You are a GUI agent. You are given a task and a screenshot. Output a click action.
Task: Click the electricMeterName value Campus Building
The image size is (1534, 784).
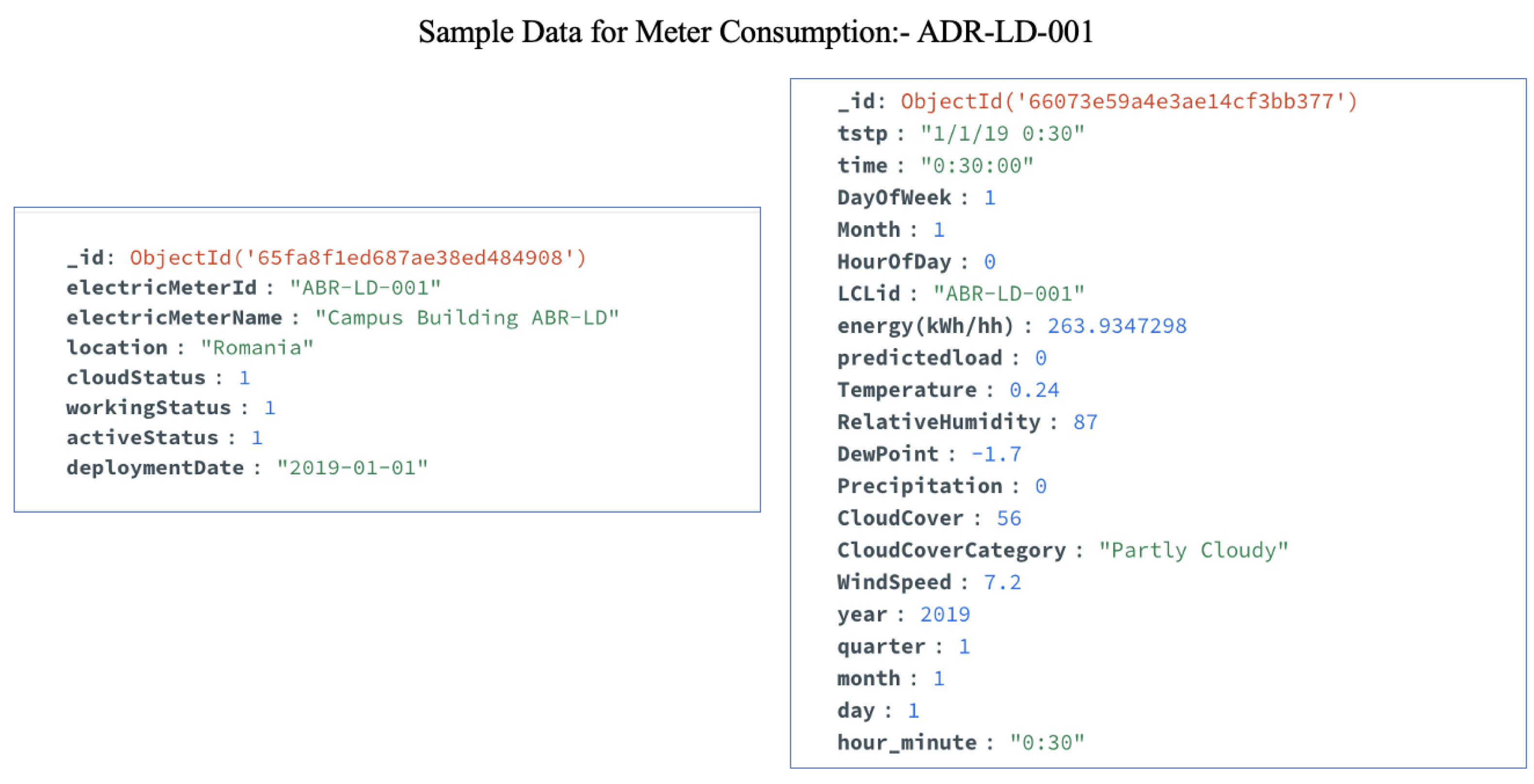tap(467, 317)
